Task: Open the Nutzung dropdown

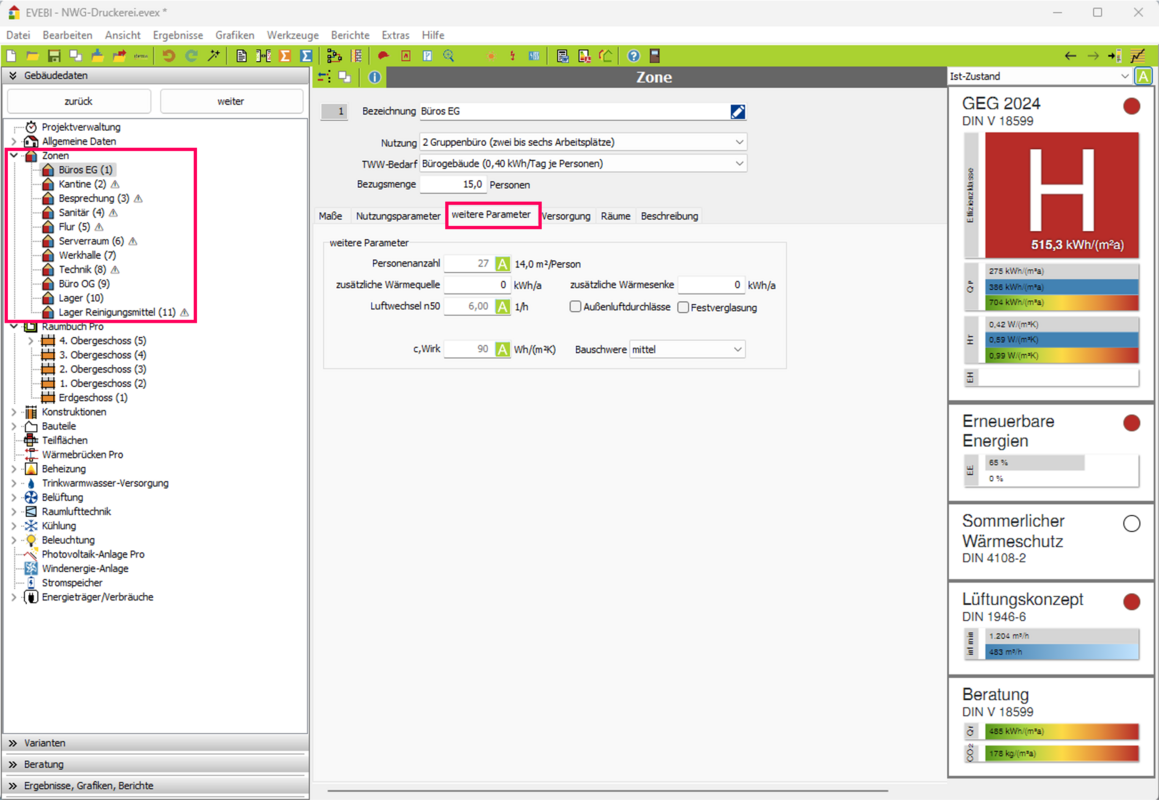Action: tap(739, 143)
